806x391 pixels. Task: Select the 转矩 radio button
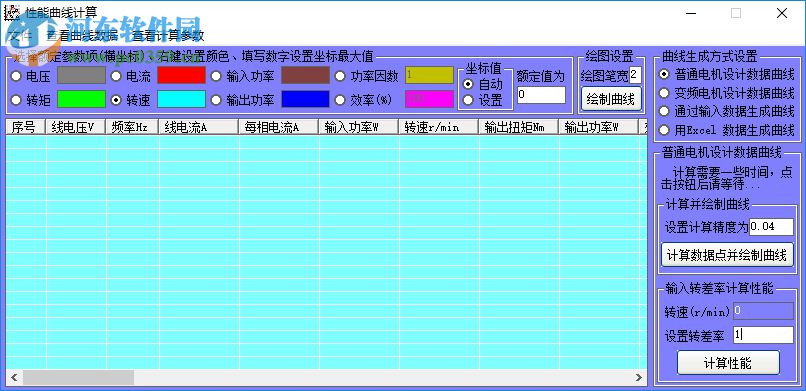point(16,100)
